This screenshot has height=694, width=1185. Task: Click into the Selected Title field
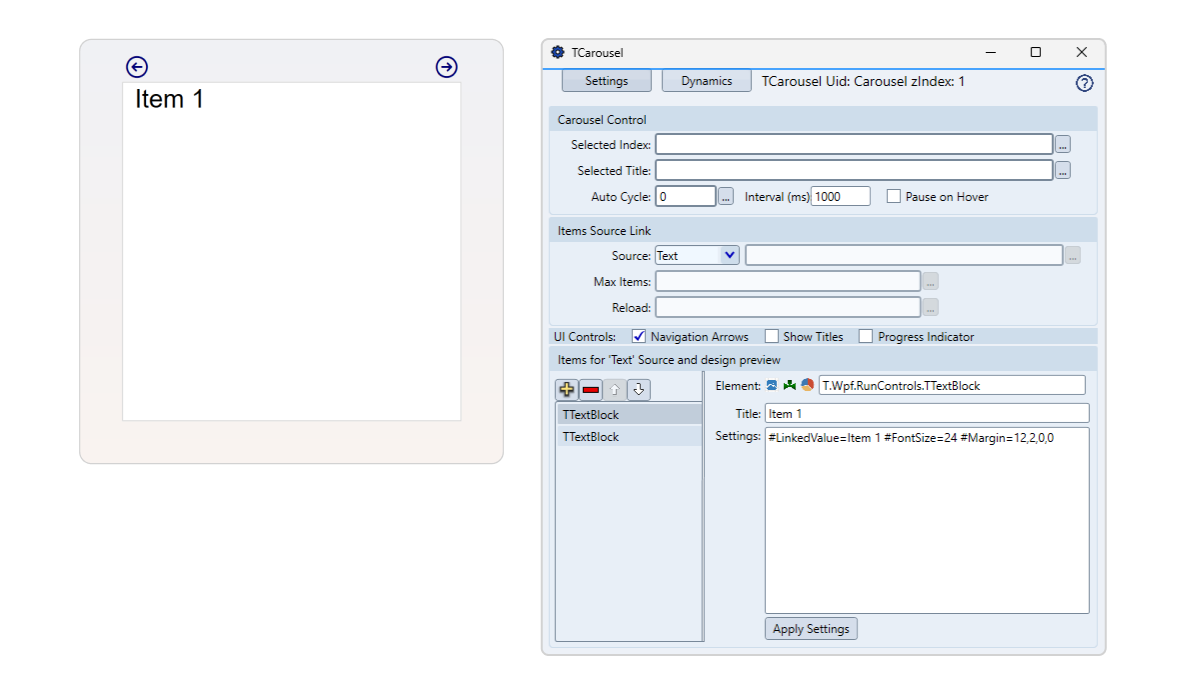click(854, 171)
